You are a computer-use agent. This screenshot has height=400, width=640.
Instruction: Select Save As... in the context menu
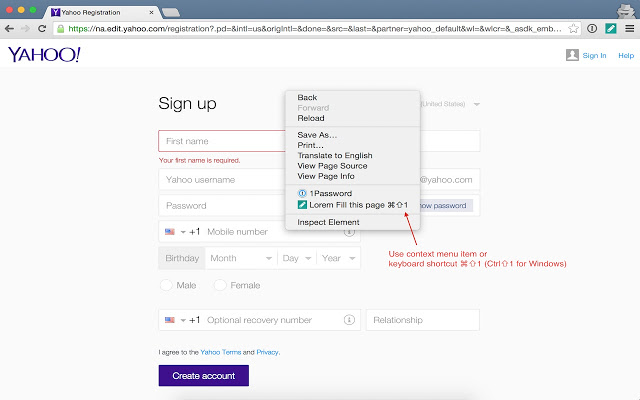352,135
